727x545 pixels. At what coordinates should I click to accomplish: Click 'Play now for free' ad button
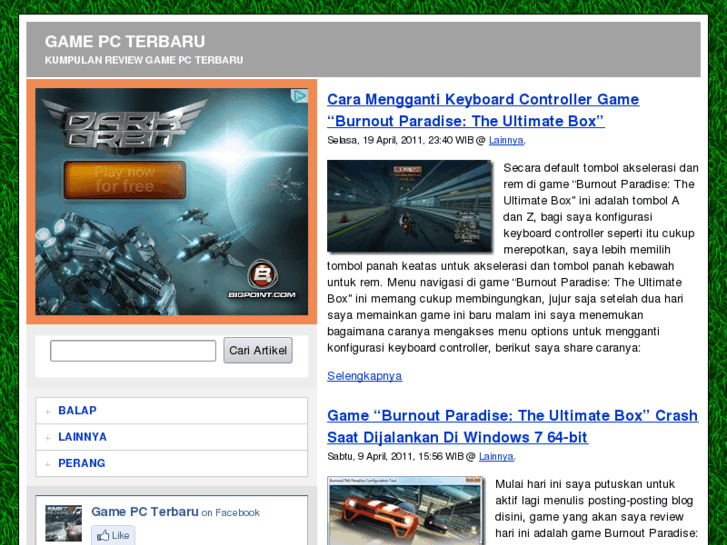coord(125,180)
